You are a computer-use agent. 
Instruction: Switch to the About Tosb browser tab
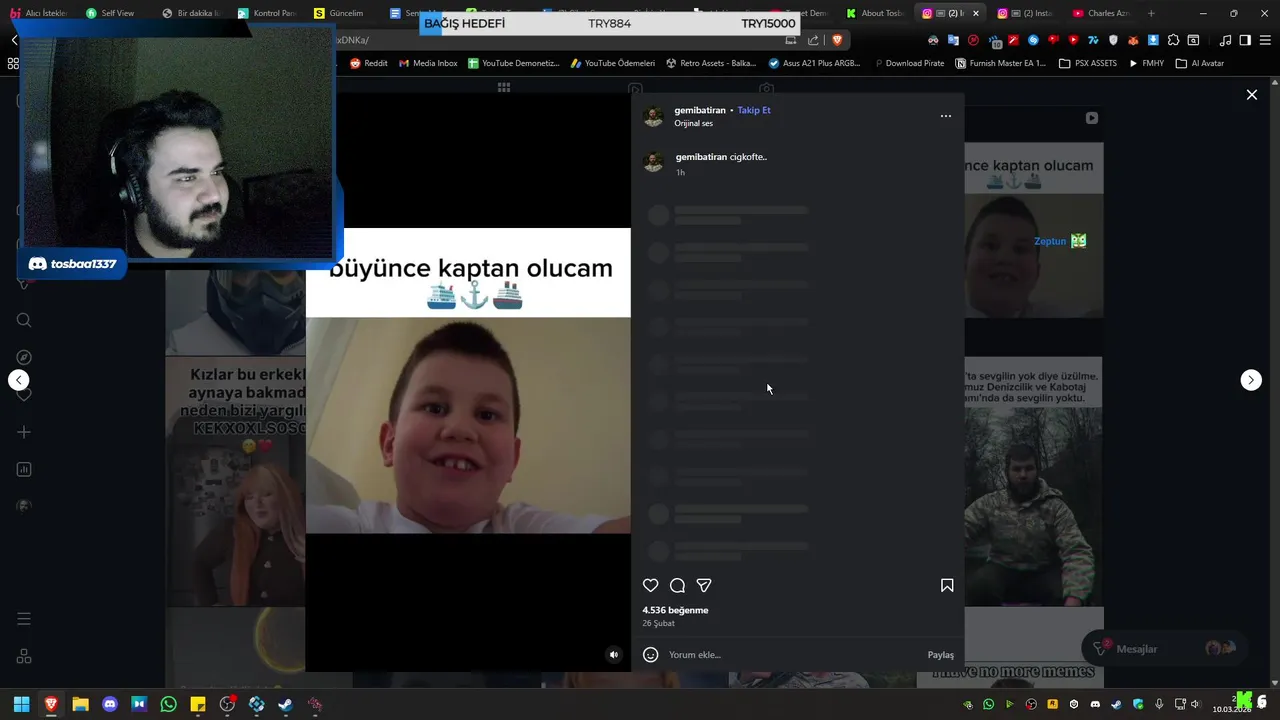[x=876, y=13]
